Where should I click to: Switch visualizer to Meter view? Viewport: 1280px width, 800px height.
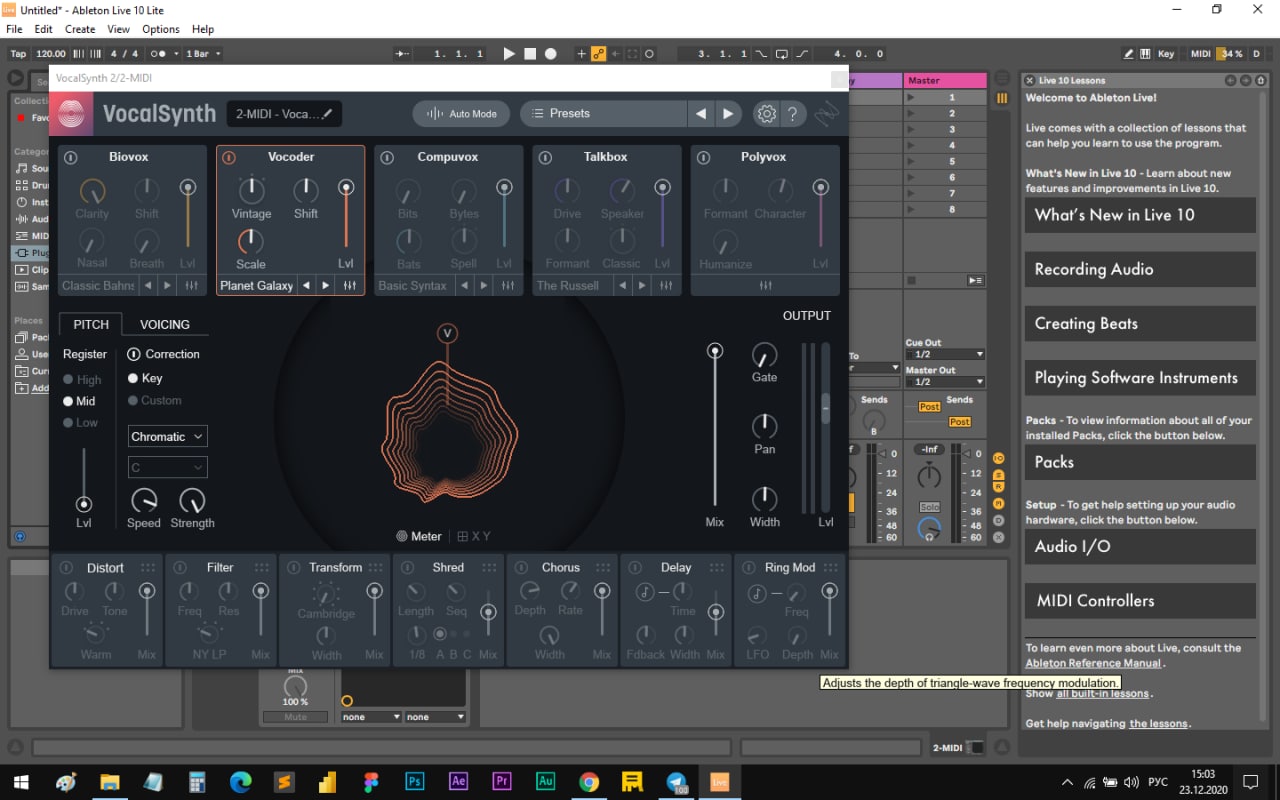click(x=419, y=536)
